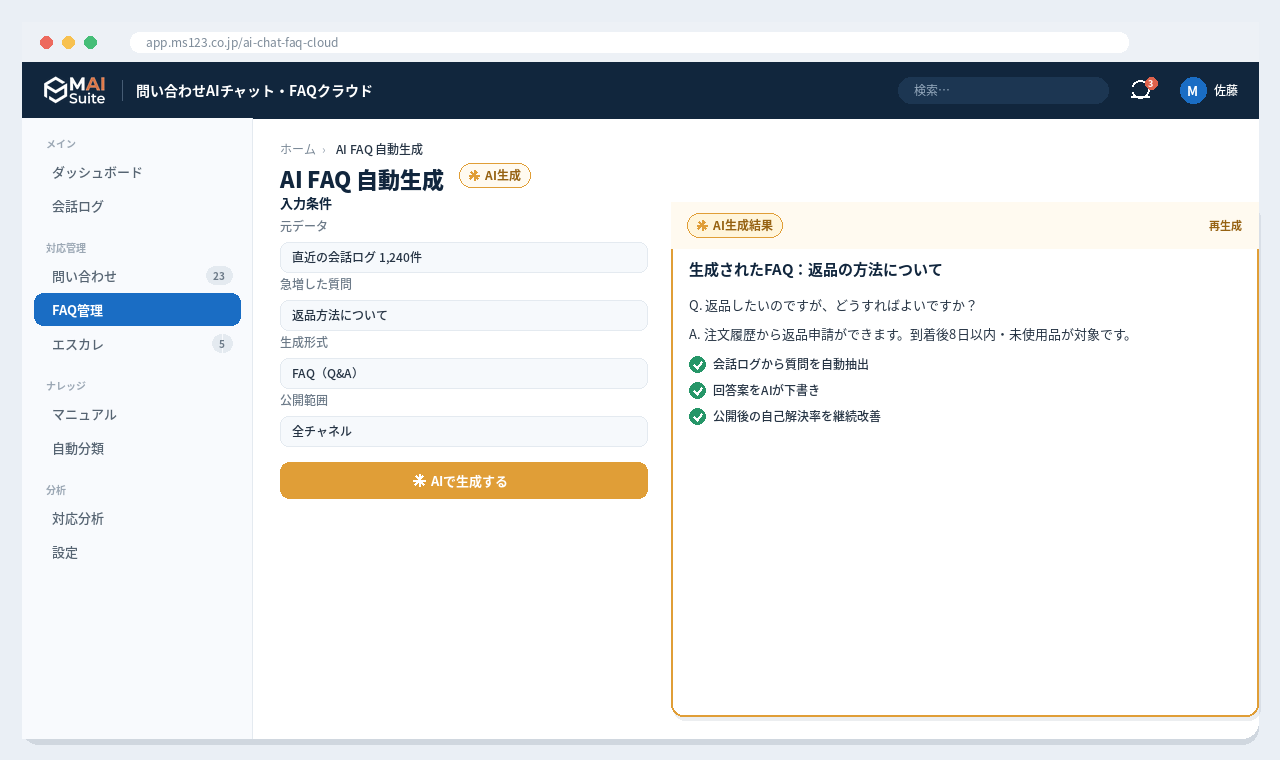Click green check beside 回答案をAIが下書き
Viewport: 1280px width, 760px height.
tap(698, 390)
